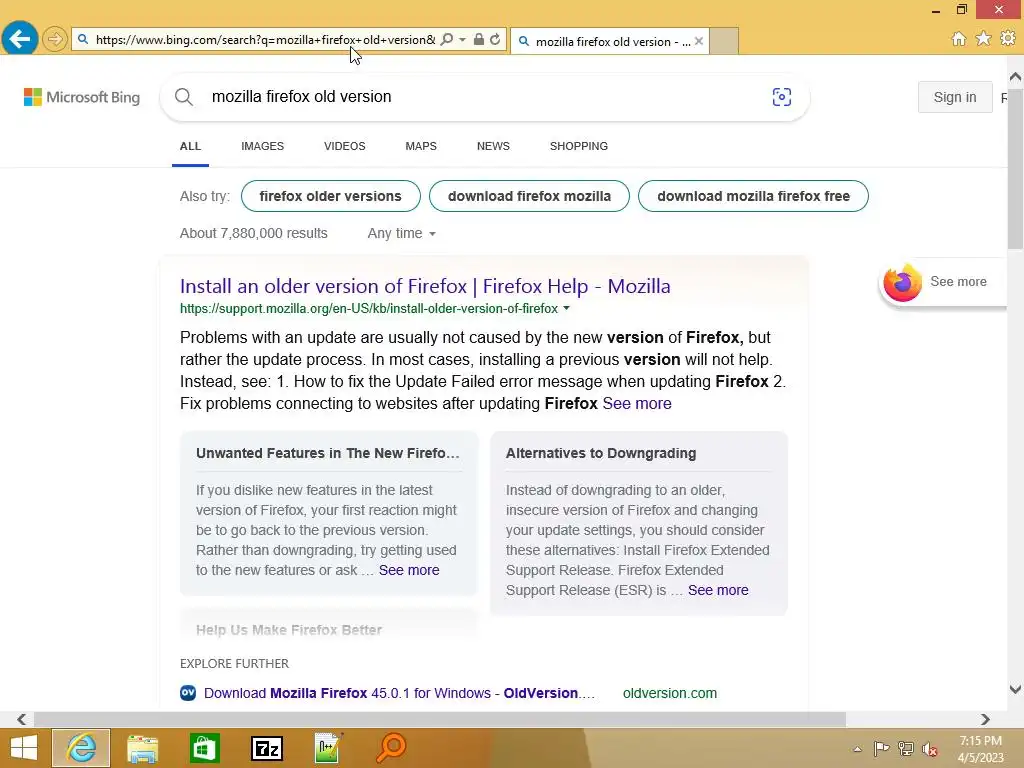Expand the dropdown arrow beside support.mozilla.org URL
Image resolution: width=1024 pixels, height=768 pixels.
pyautogui.click(x=566, y=308)
